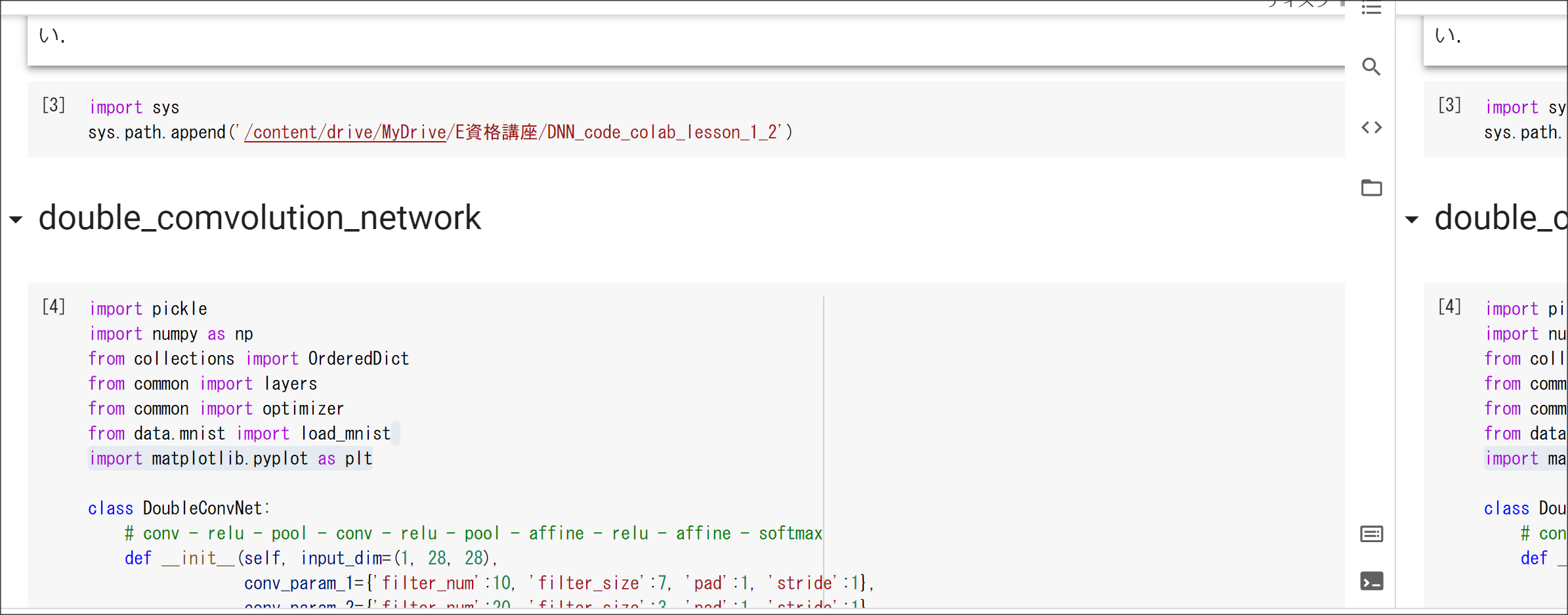The width and height of the screenshot is (1568, 615).
Task: Collapse the double_comvolution_network section in left notebook
Action: pos(16,219)
